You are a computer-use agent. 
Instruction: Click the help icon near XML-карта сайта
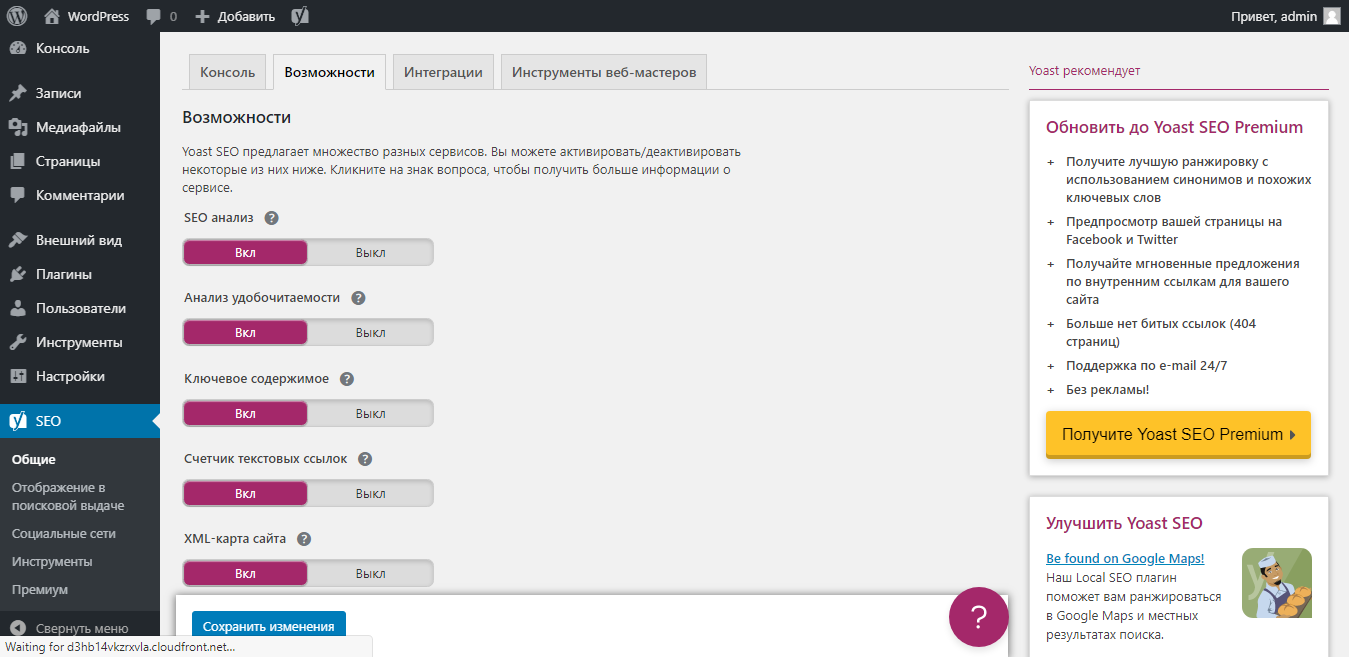[x=306, y=538]
